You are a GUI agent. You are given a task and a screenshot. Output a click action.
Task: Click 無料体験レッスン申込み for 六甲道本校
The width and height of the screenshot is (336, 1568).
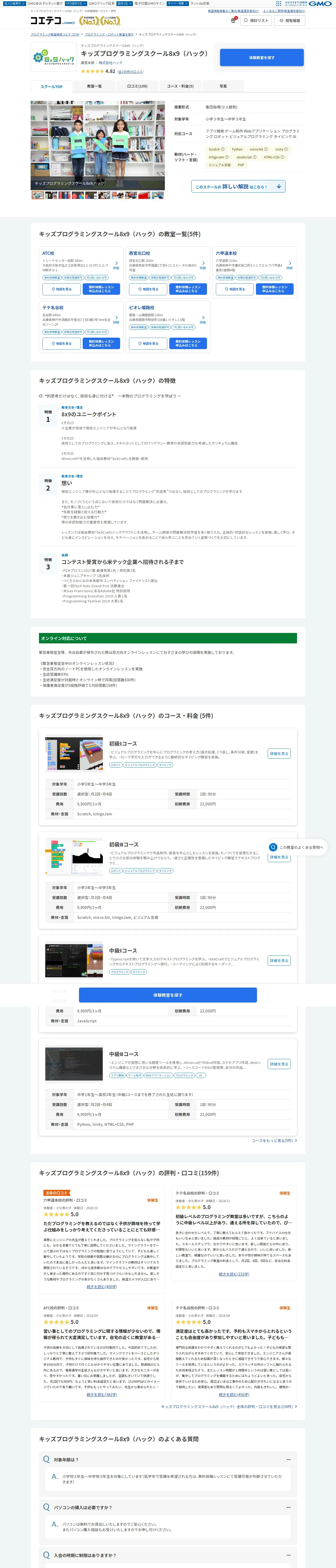coord(275,289)
